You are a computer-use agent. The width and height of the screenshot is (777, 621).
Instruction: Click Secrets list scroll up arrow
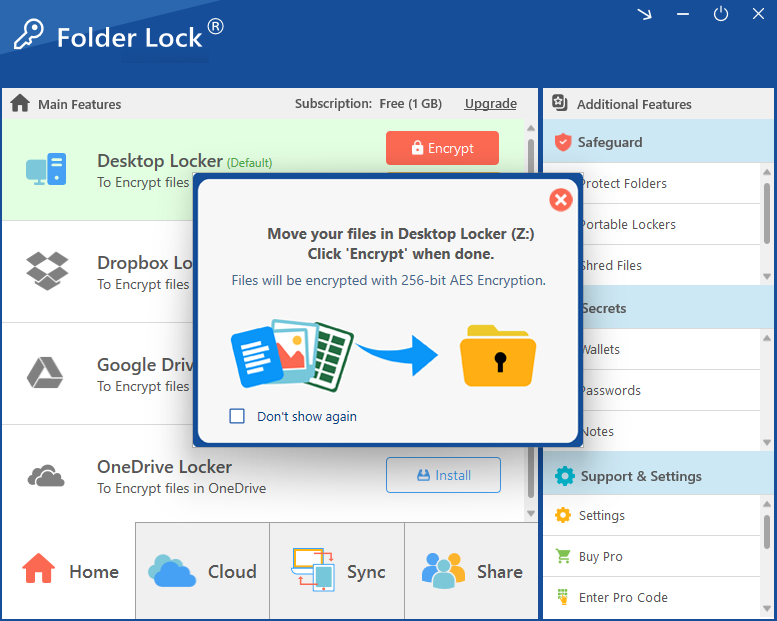coord(767,338)
